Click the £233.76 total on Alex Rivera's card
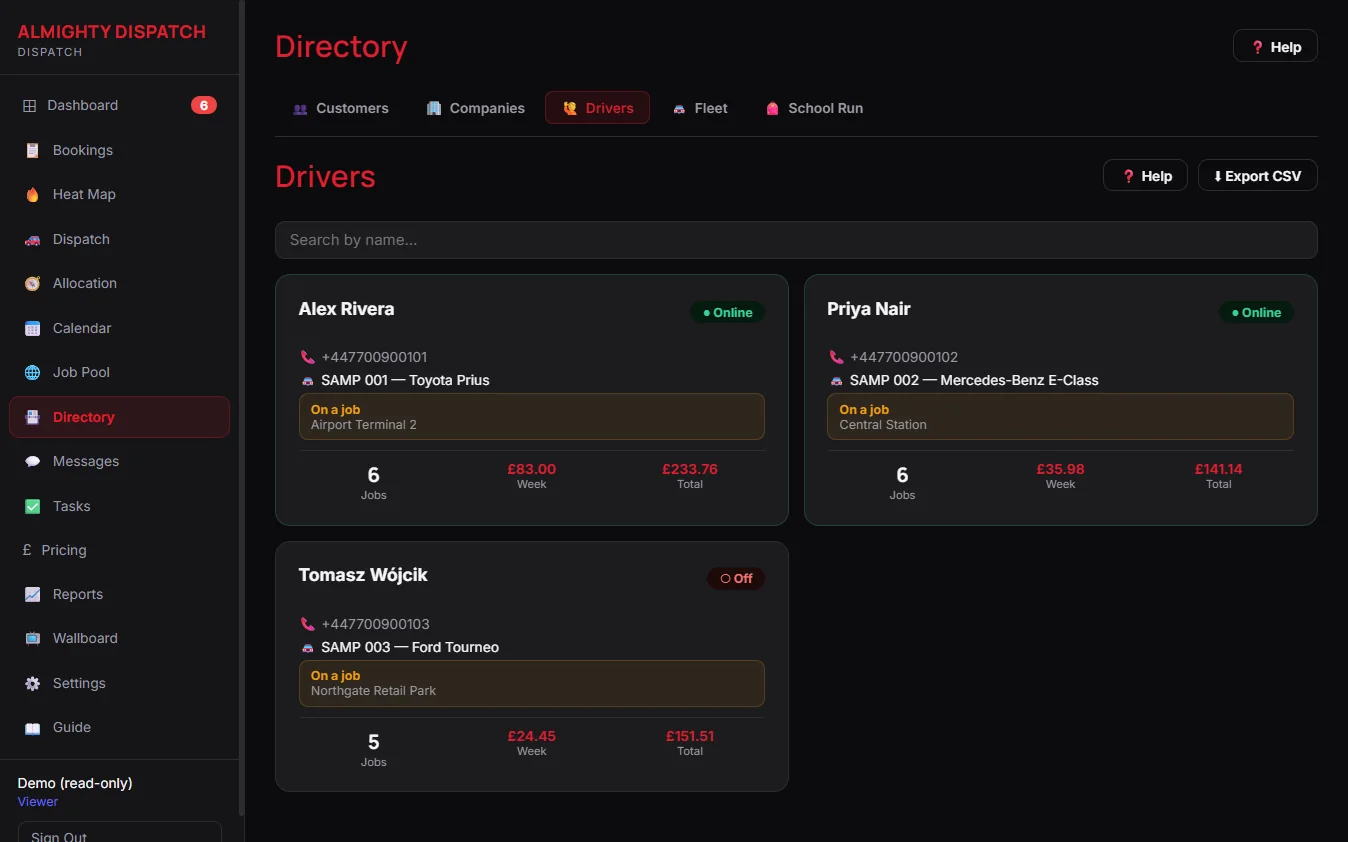Screen dimensions: 1348x842 pyautogui.click(x=690, y=469)
